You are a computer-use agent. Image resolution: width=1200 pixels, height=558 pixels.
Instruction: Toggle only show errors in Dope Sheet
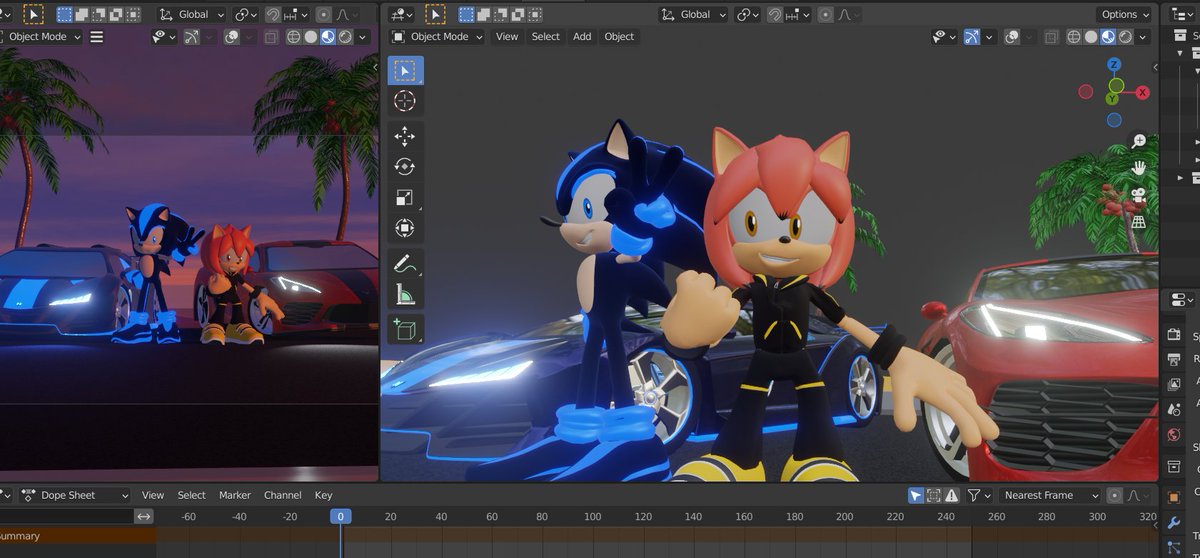[x=950, y=495]
